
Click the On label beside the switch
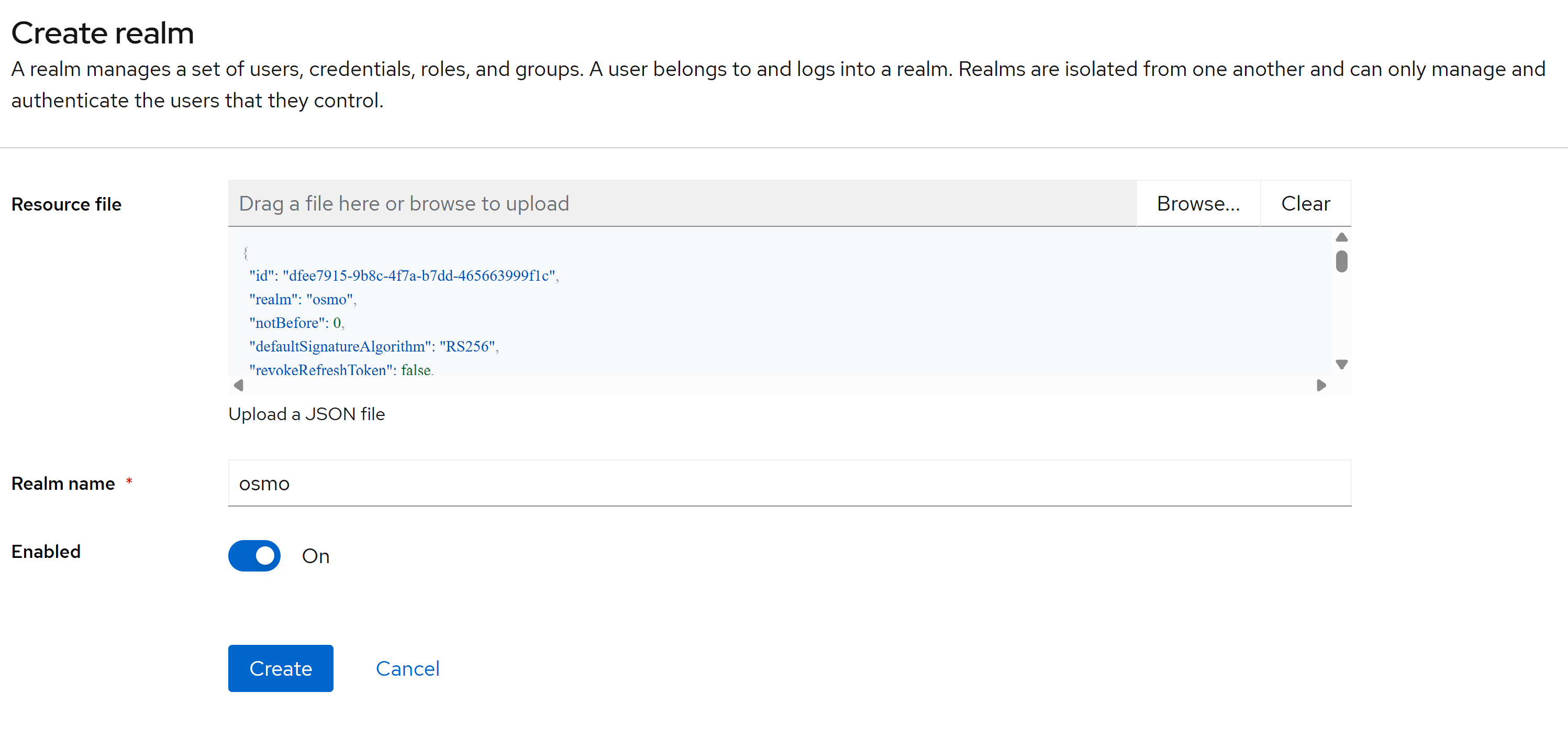315,556
